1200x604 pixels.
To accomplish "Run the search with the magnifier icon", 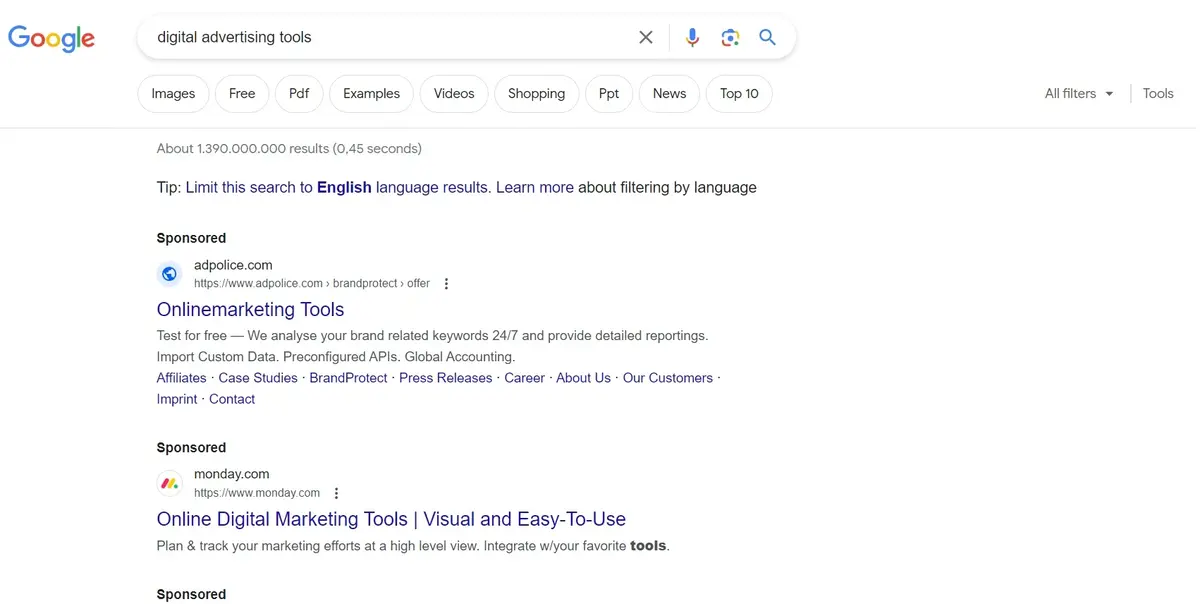I will (768, 37).
